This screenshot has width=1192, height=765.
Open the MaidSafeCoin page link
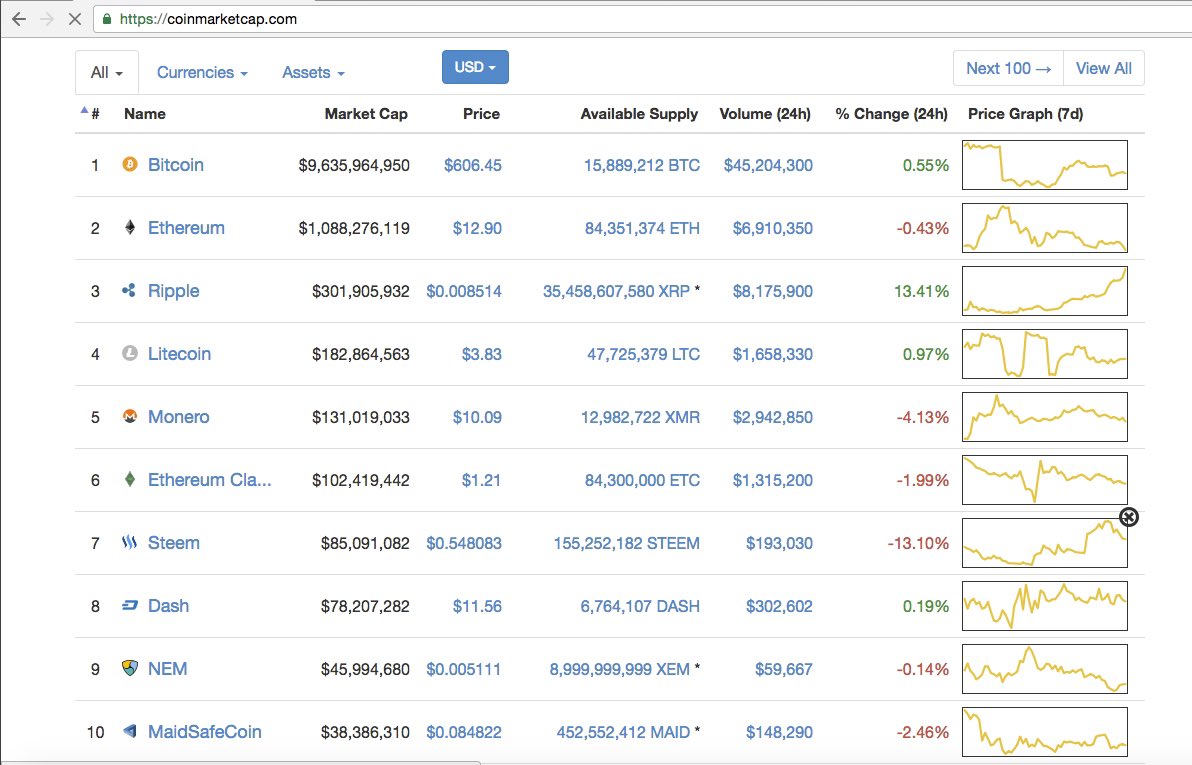[x=204, y=732]
